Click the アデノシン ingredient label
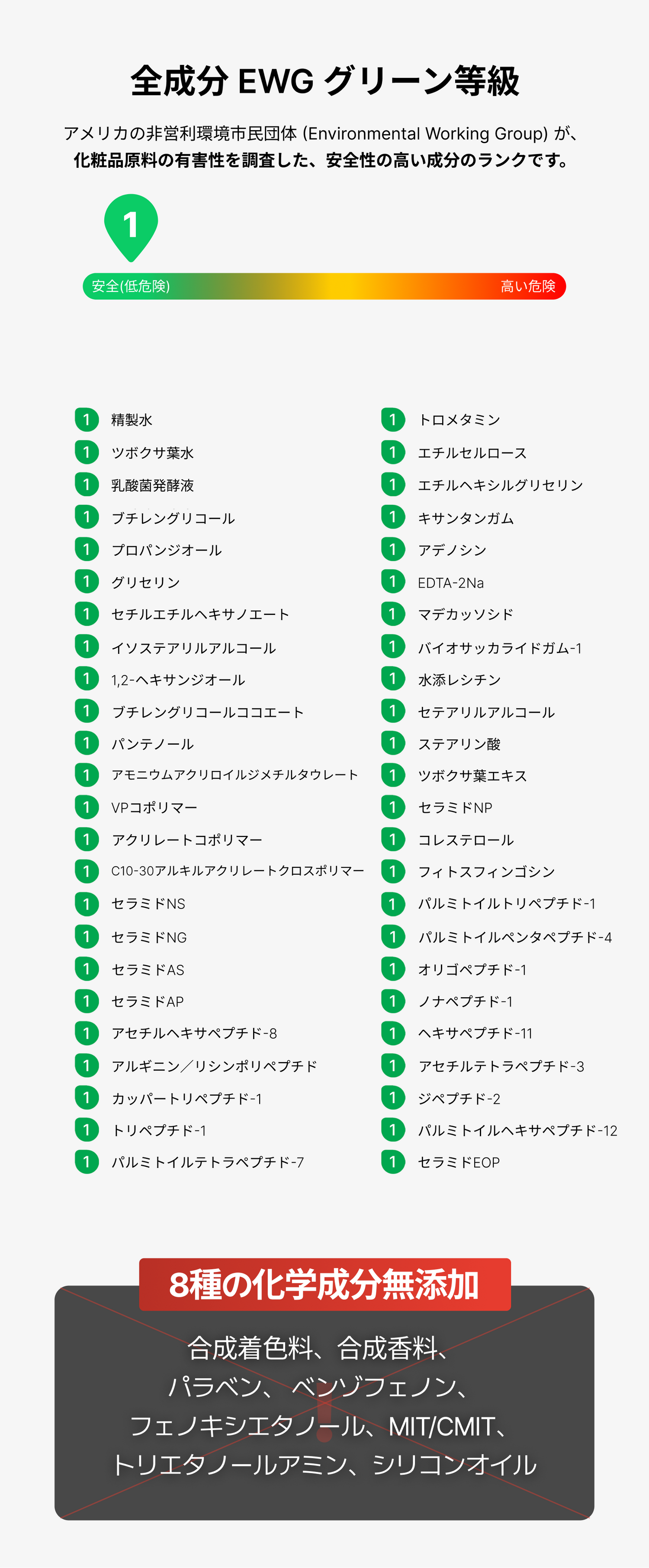 pyautogui.click(x=452, y=550)
